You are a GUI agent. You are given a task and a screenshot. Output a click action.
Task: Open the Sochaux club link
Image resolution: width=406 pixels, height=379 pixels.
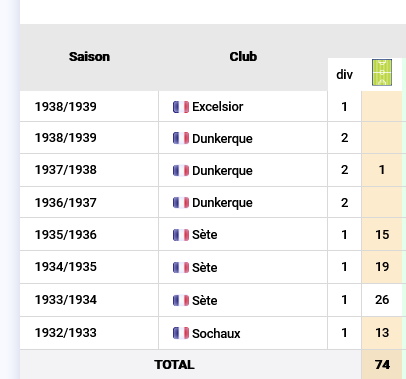point(216,333)
